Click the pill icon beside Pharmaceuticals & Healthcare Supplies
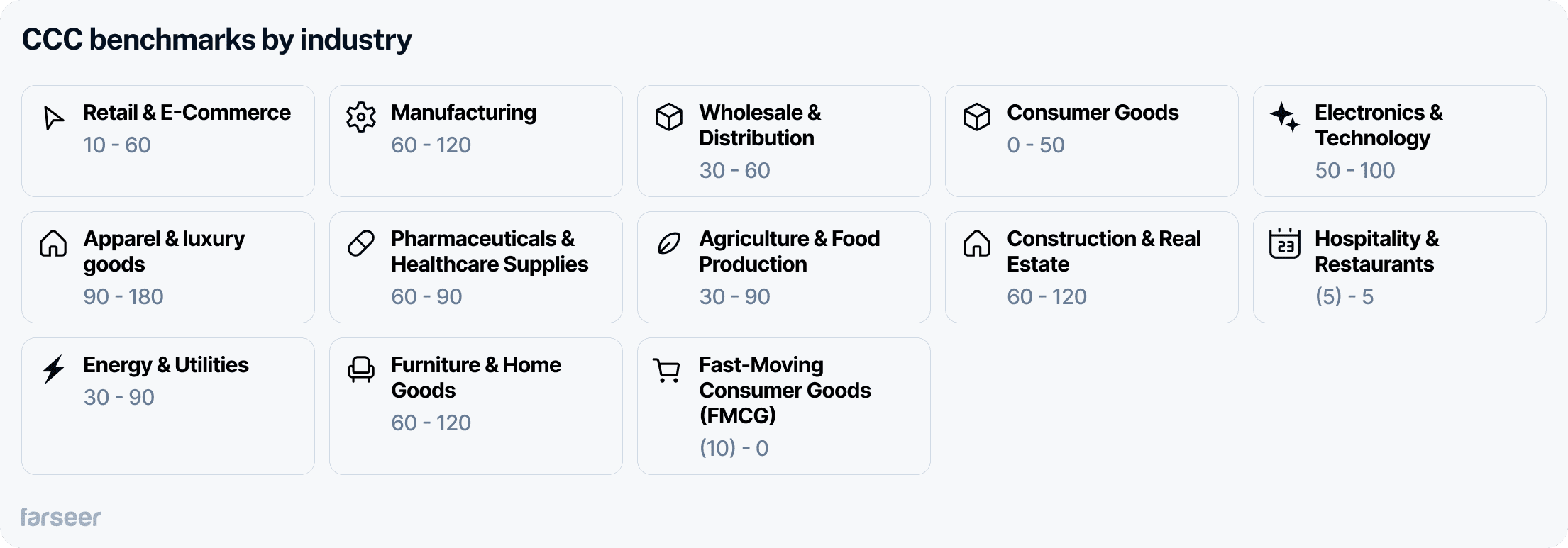Viewport: 1568px width, 548px height. (360, 244)
